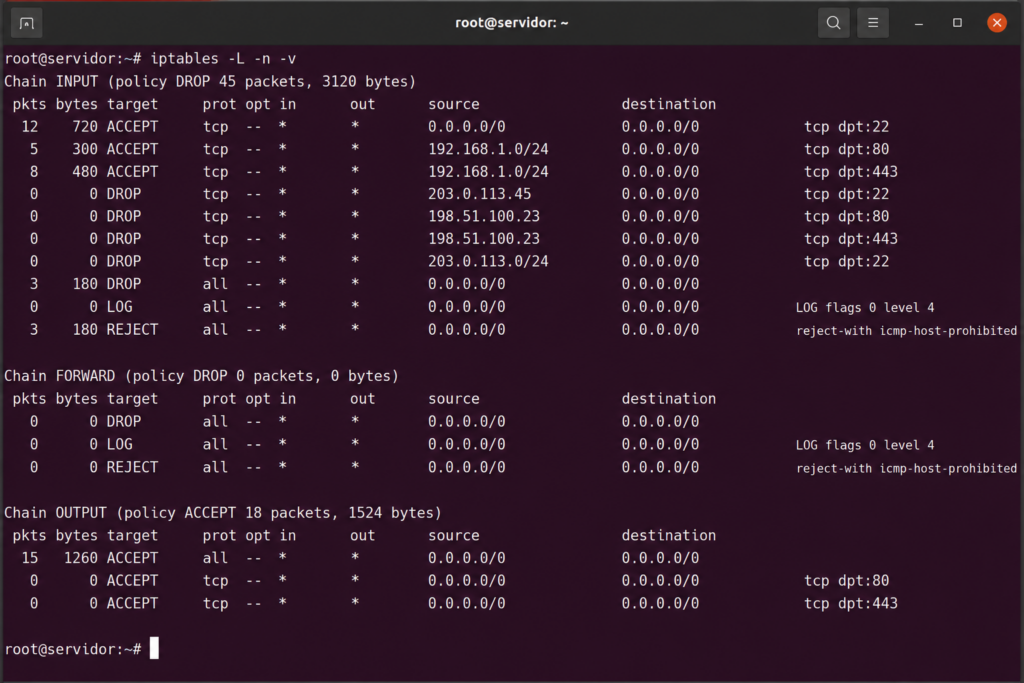Screen dimensions: 1024x683
Task: Click 'tcp dpt:22' in the 720 bytes row
Action: [x=846, y=127]
